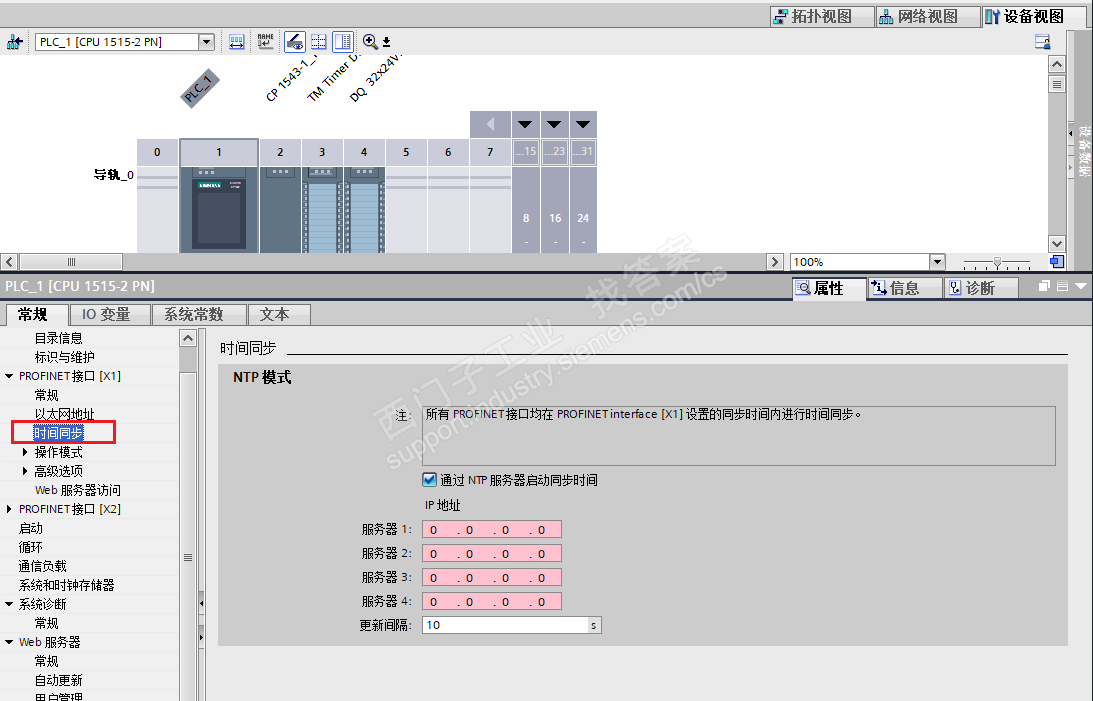Toggle 通过 NTP 服务器启动同步时间 checkbox
1093x701 pixels.
pos(429,479)
